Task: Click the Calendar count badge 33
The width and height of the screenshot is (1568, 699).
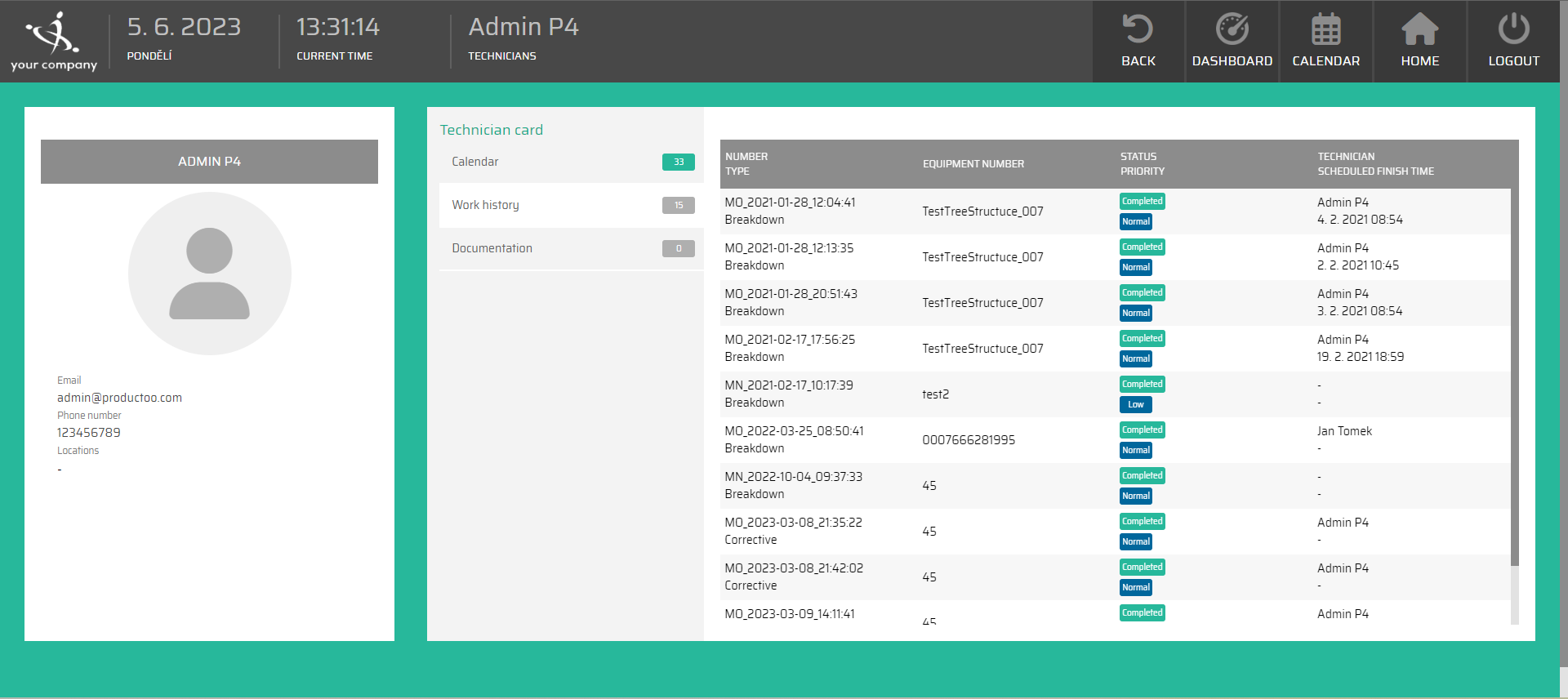Action: pyautogui.click(x=678, y=162)
